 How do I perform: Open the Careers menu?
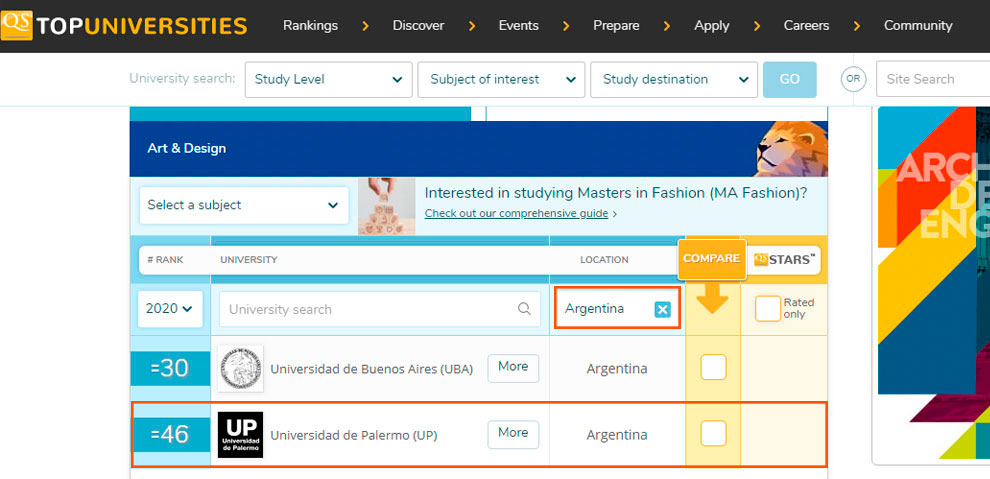[x=806, y=26]
